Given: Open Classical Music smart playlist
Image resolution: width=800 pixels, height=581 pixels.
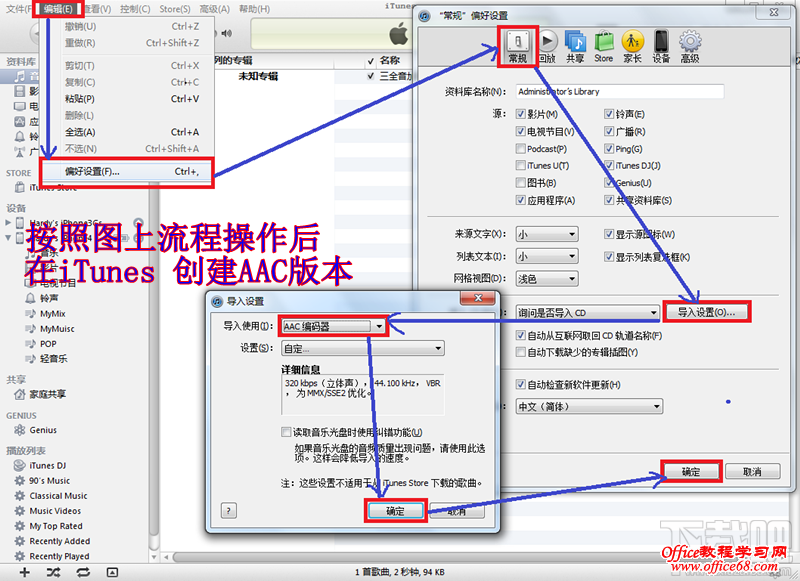Looking at the screenshot, I should pos(58,496).
